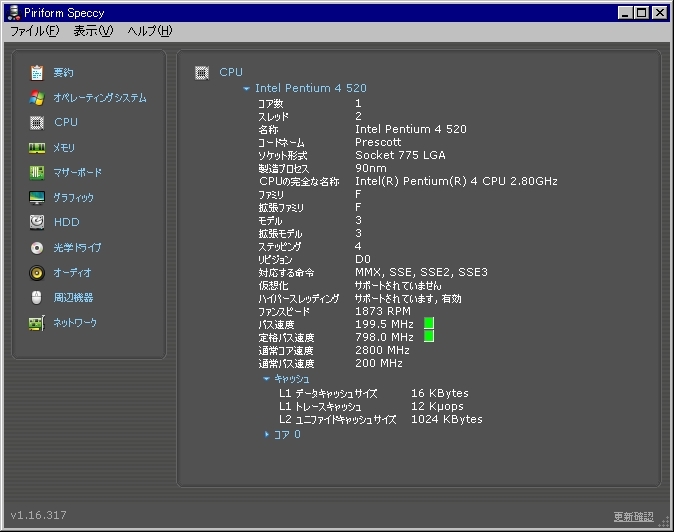Open the 表示(V) menu

(93, 31)
